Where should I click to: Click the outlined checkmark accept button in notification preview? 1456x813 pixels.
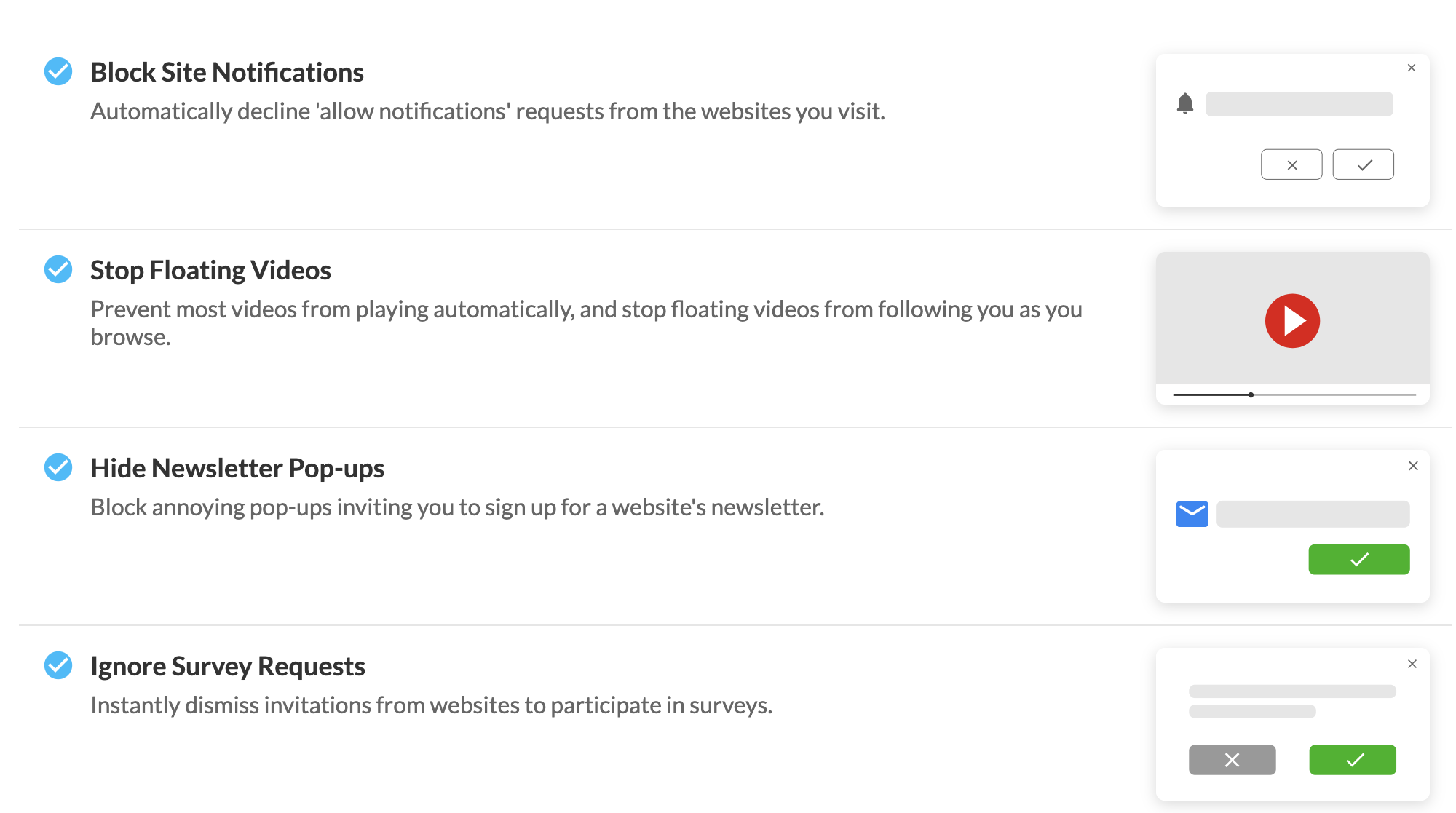click(x=1364, y=164)
